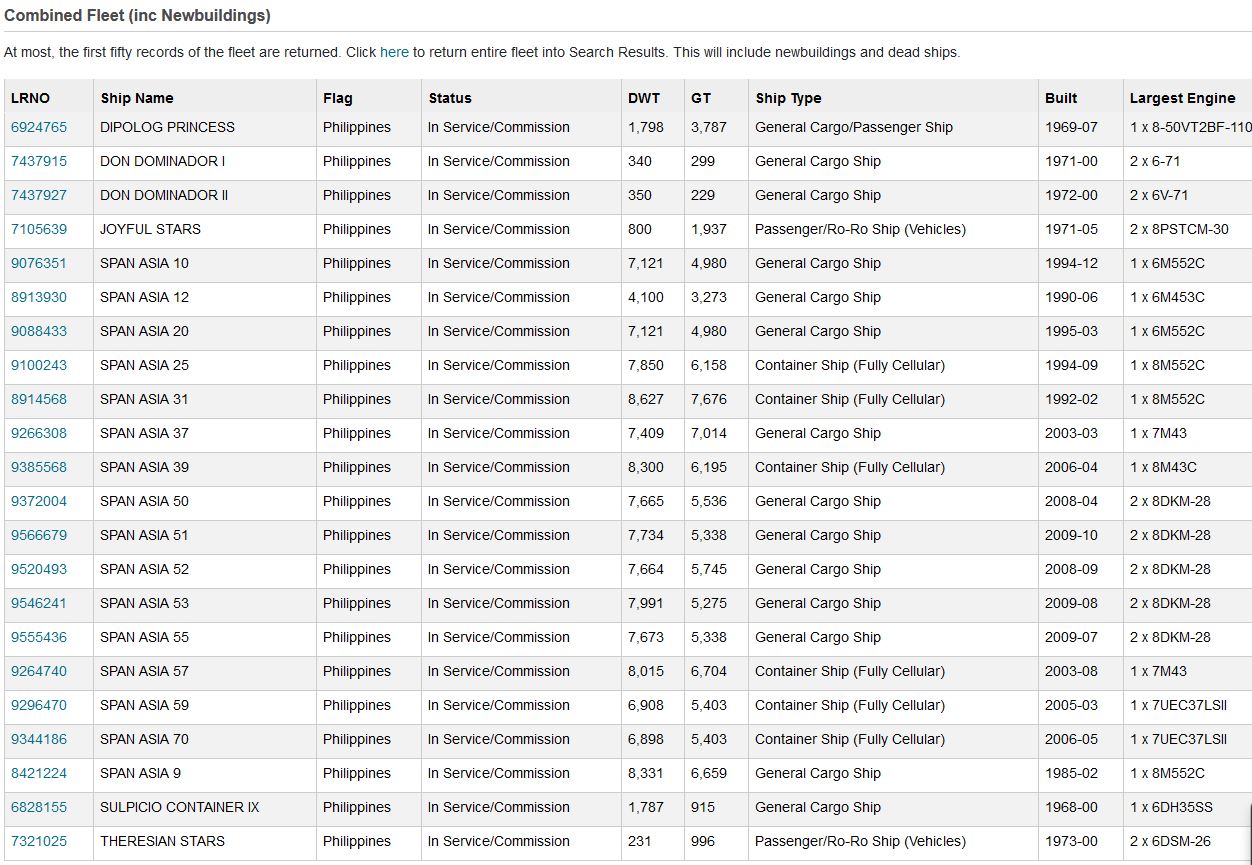Open LRNO link 9555436
This screenshot has width=1252, height=865.
click(39, 637)
